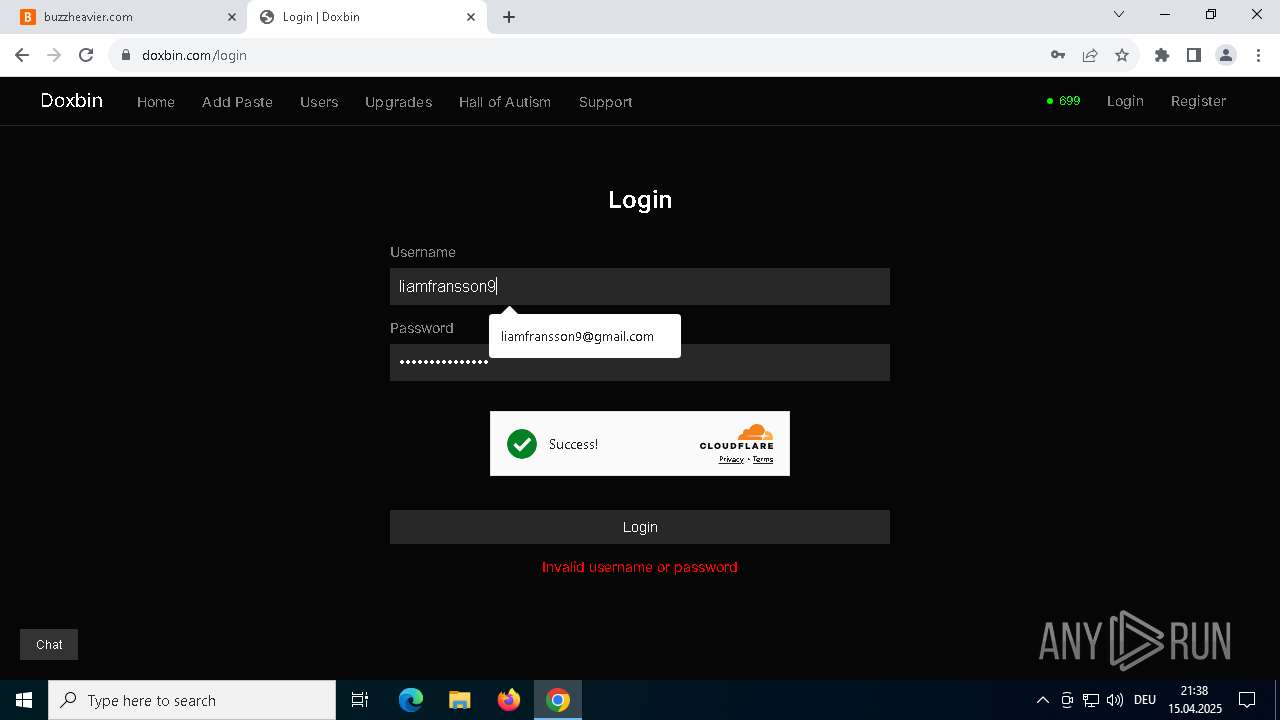
Task: Close the buzzheavier.com tab
Action: click(x=232, y=17)
